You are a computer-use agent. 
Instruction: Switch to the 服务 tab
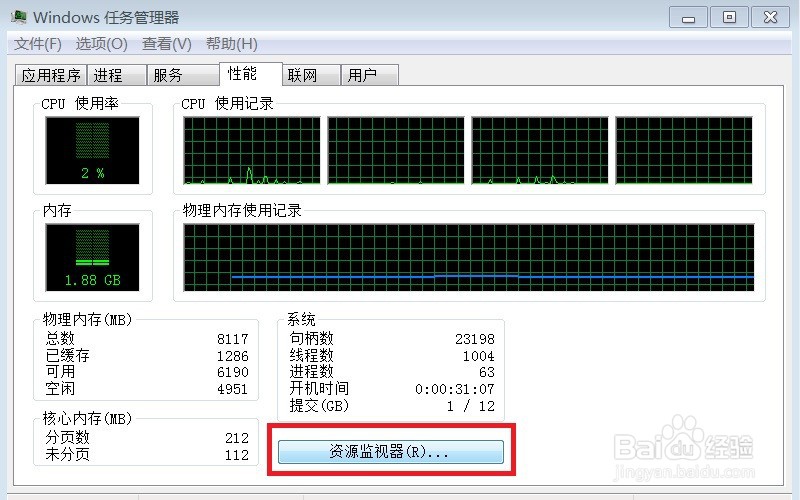pyautogui.click(x=183, y=75)
